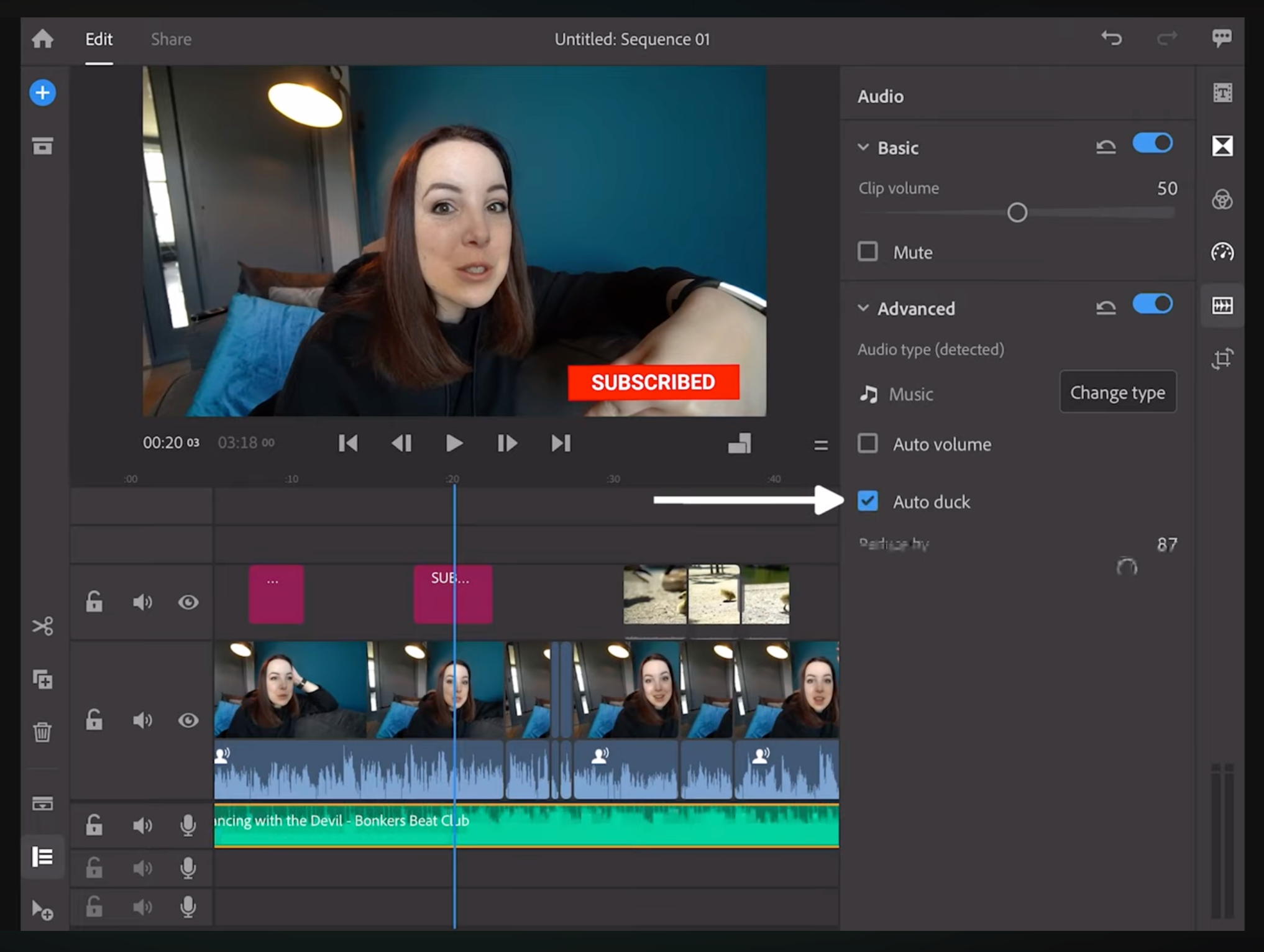Switch to the Share tab

pyautogui.click(x=170, y=39)
